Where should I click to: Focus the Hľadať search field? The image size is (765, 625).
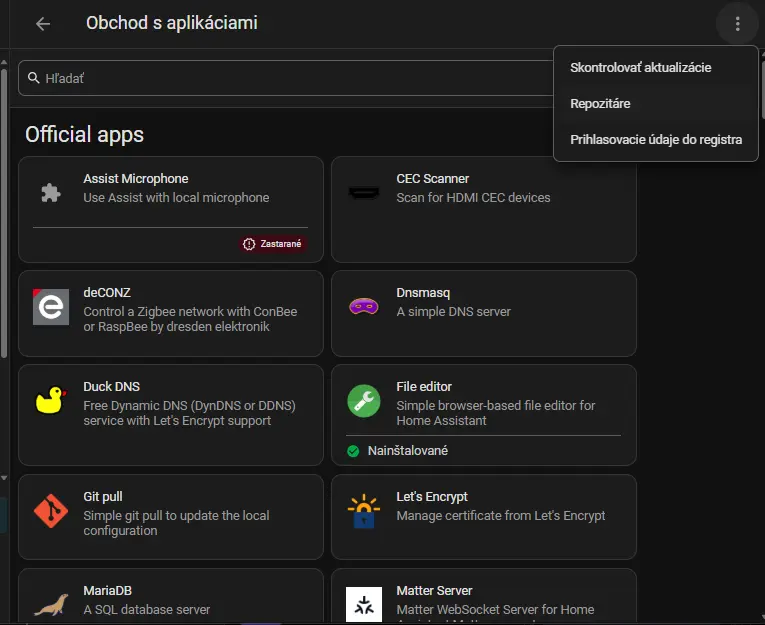point(286,78)
